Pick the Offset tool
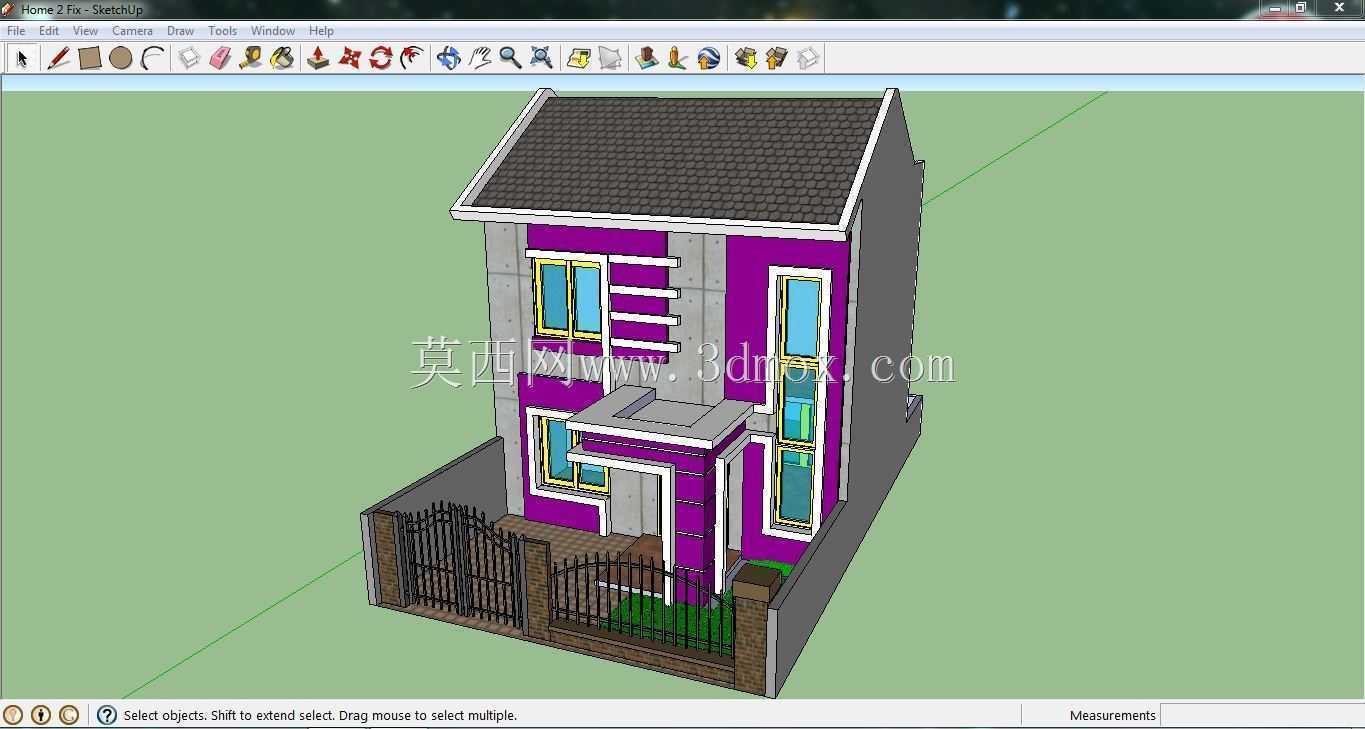This screenshot has height=729, width=1365. pyautogui.click(x=411, y=58)
